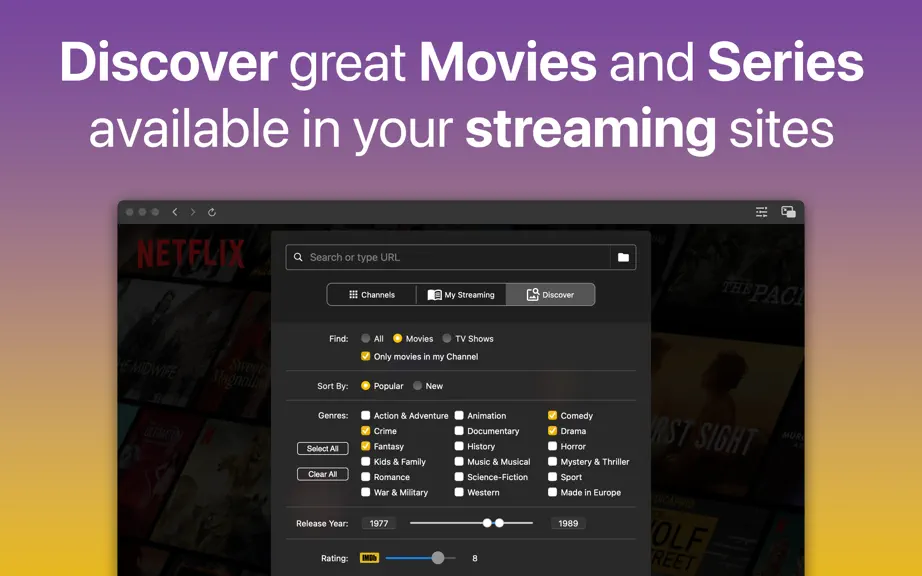Screen dimensions: 922x576
Task: Uncheck Only movies in my Channel
Action: tap(366, 356)
